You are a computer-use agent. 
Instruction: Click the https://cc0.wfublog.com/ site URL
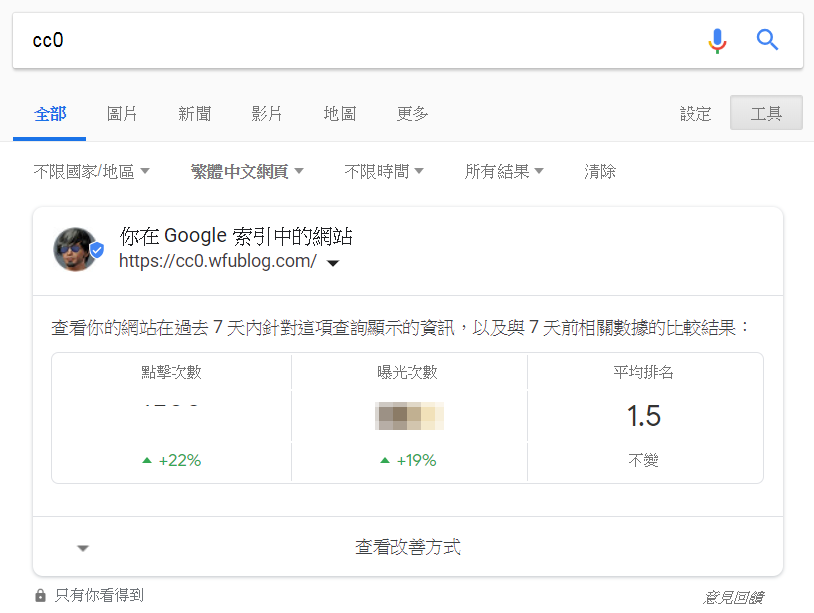point(218,261)
